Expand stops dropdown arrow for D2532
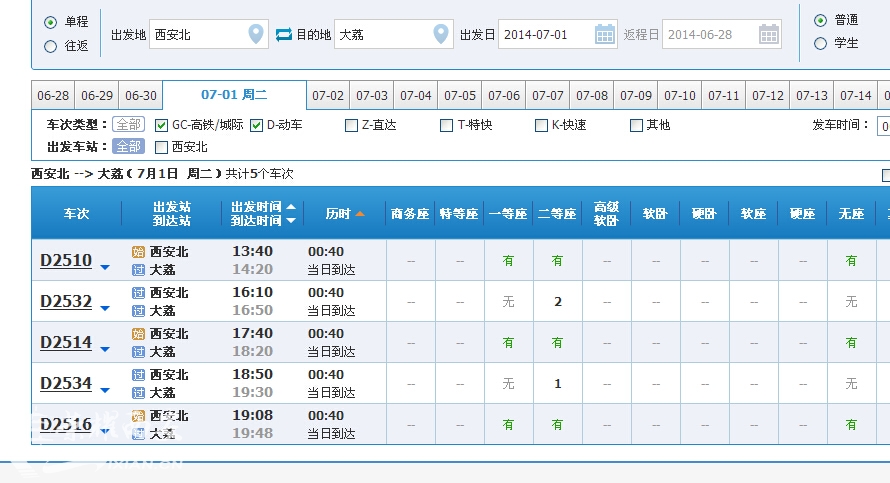The width and height of the screenshot is (890, 483). pos(105,308)
